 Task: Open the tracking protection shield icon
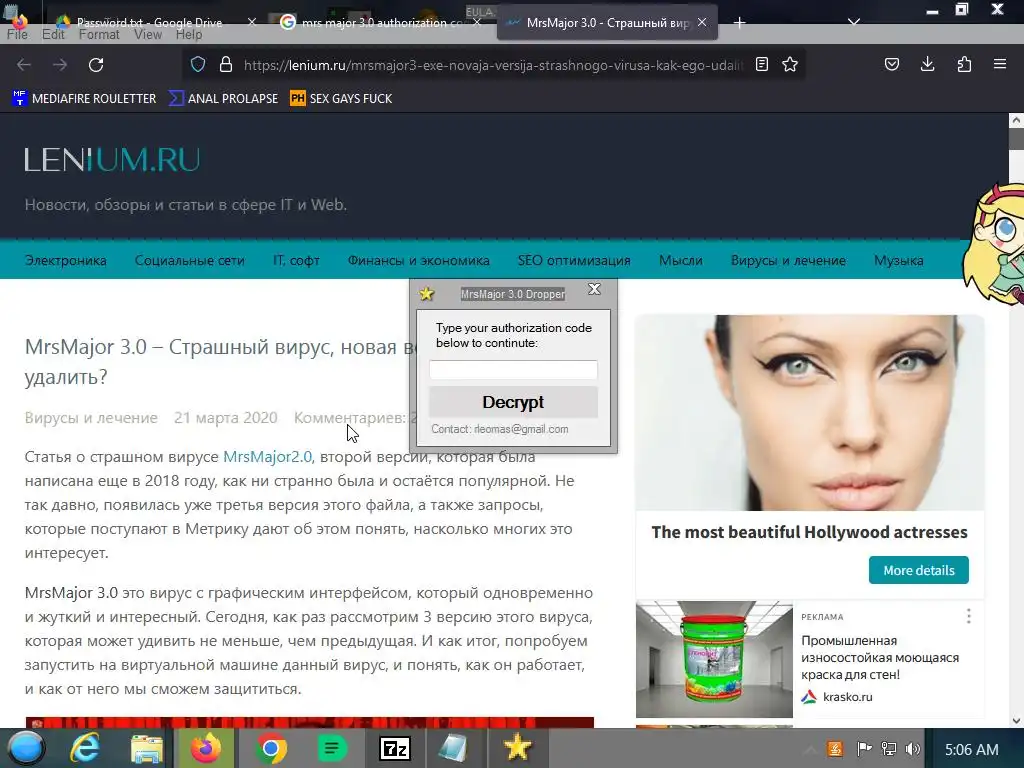[198, 64]
